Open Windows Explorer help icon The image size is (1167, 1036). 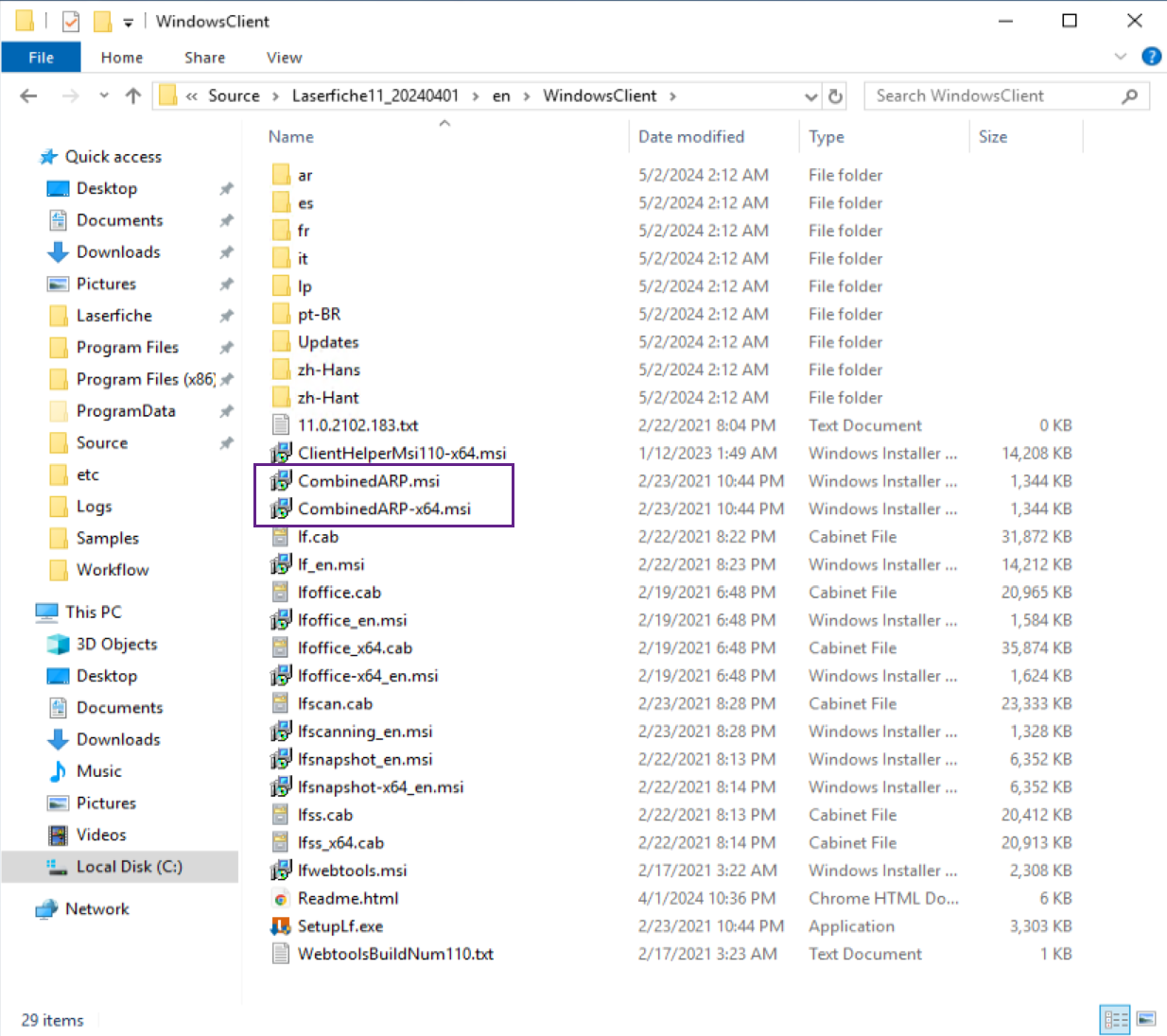pyautogui.click(x=1151, y=57)
